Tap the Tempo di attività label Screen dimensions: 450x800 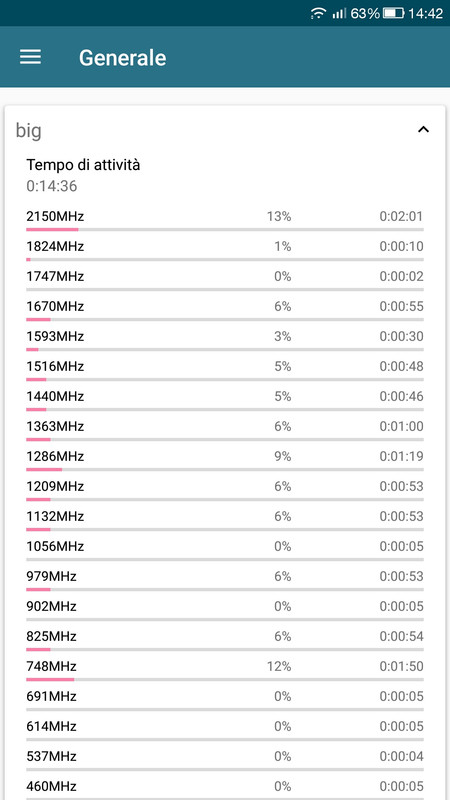(x=83, y=165)
